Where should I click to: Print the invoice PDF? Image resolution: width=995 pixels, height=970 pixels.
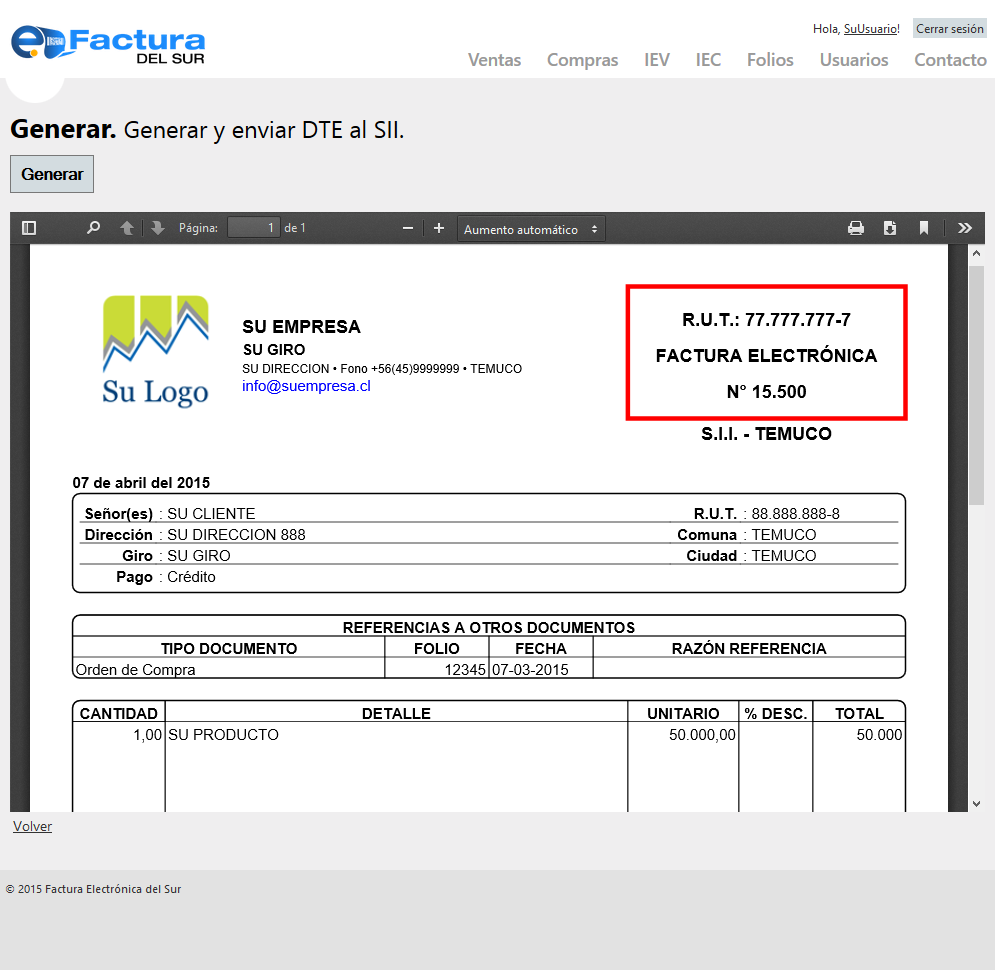[856, 228]
